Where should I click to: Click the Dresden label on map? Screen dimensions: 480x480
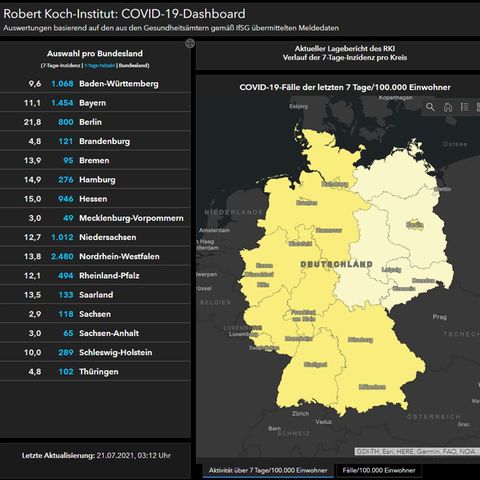pos(423,281)
